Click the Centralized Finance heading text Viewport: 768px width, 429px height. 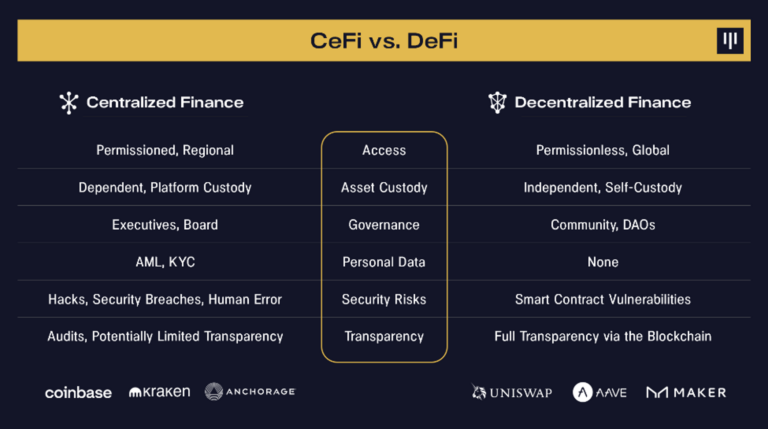(165, 102)
